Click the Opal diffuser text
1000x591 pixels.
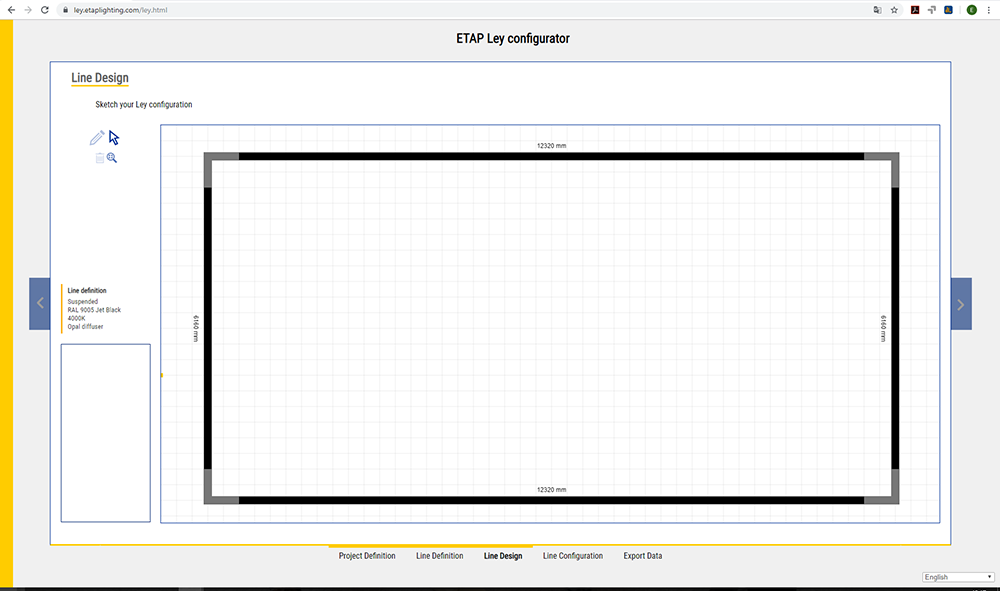[x=85, y=326]
